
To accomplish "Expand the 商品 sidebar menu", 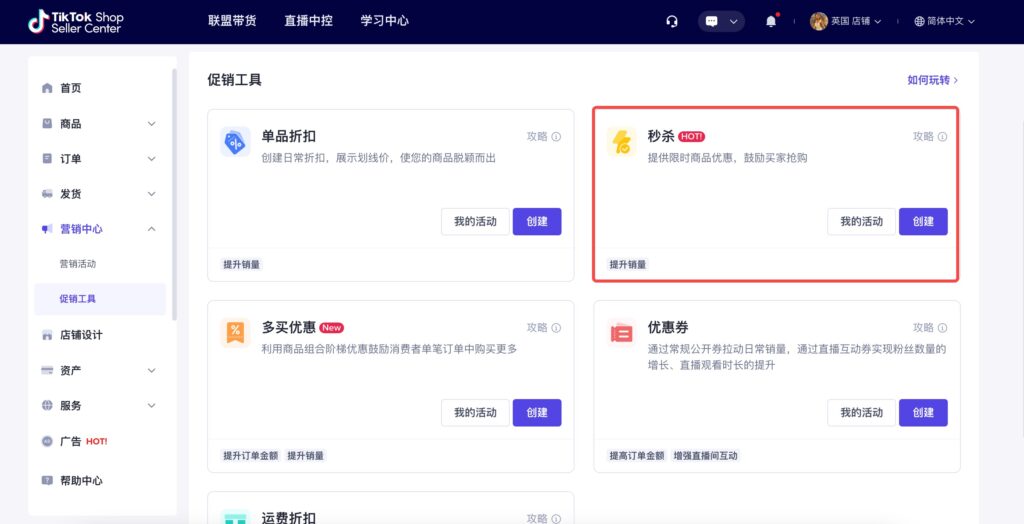I will click(x=152, y=123).
